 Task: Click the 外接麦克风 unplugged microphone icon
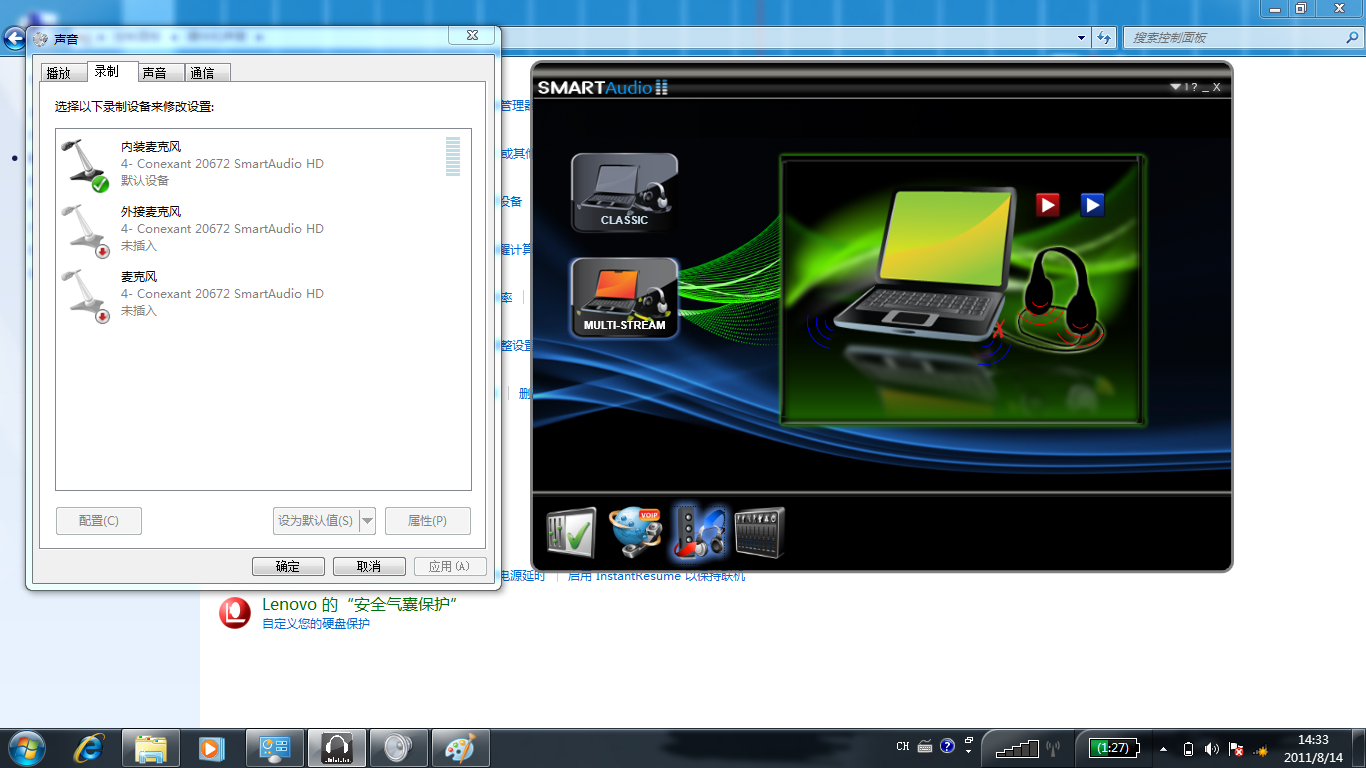coord(85,230)
